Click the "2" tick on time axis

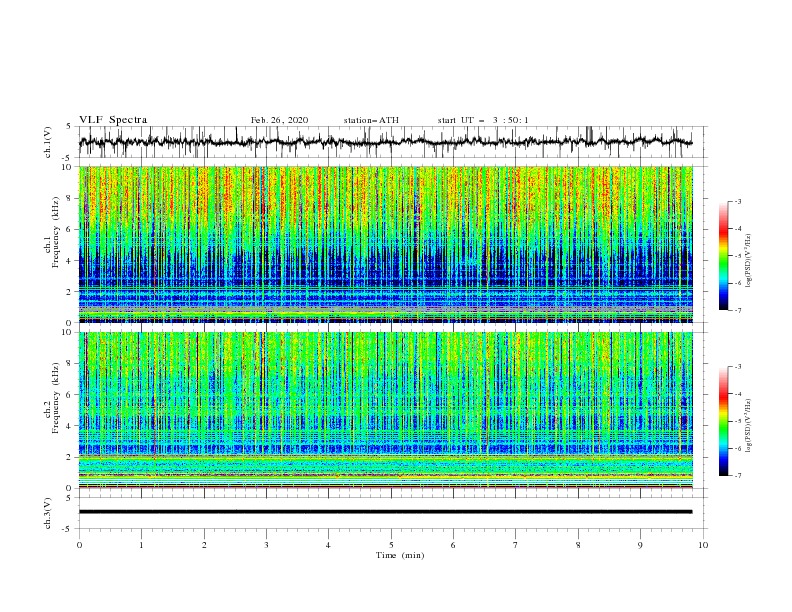pos(204,545)
